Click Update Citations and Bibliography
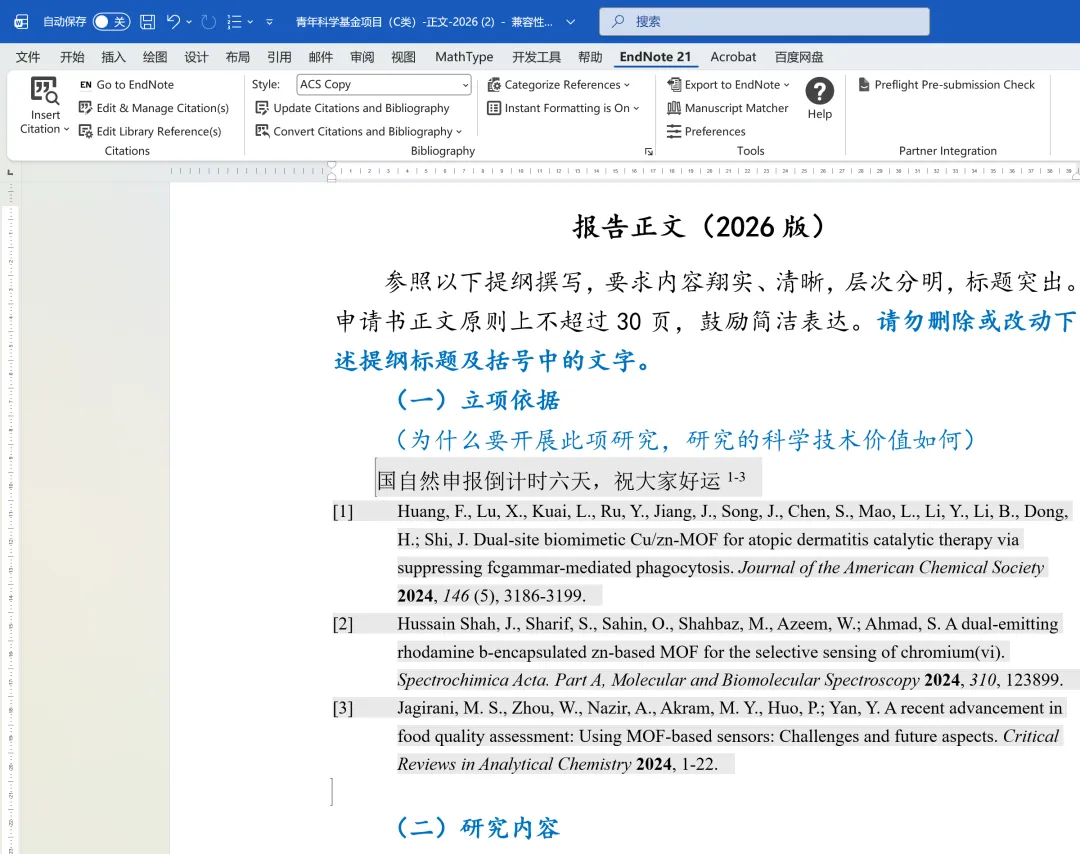Screen dimensions: 1080x854 click(352, 108)
